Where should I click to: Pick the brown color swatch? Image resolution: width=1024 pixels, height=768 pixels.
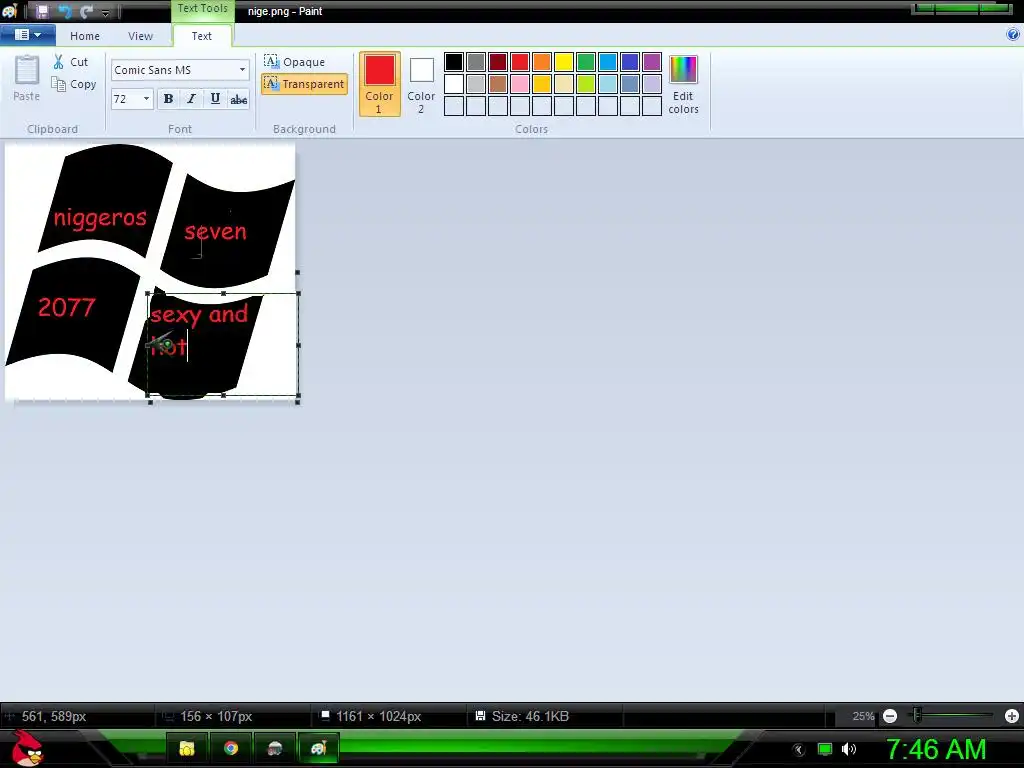tap(498, 84)
